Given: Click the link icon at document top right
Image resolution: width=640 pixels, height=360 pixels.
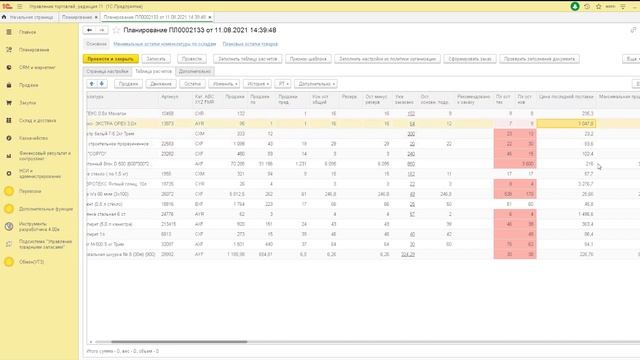Looking at the screenshot, I should [x=633, y=30].
